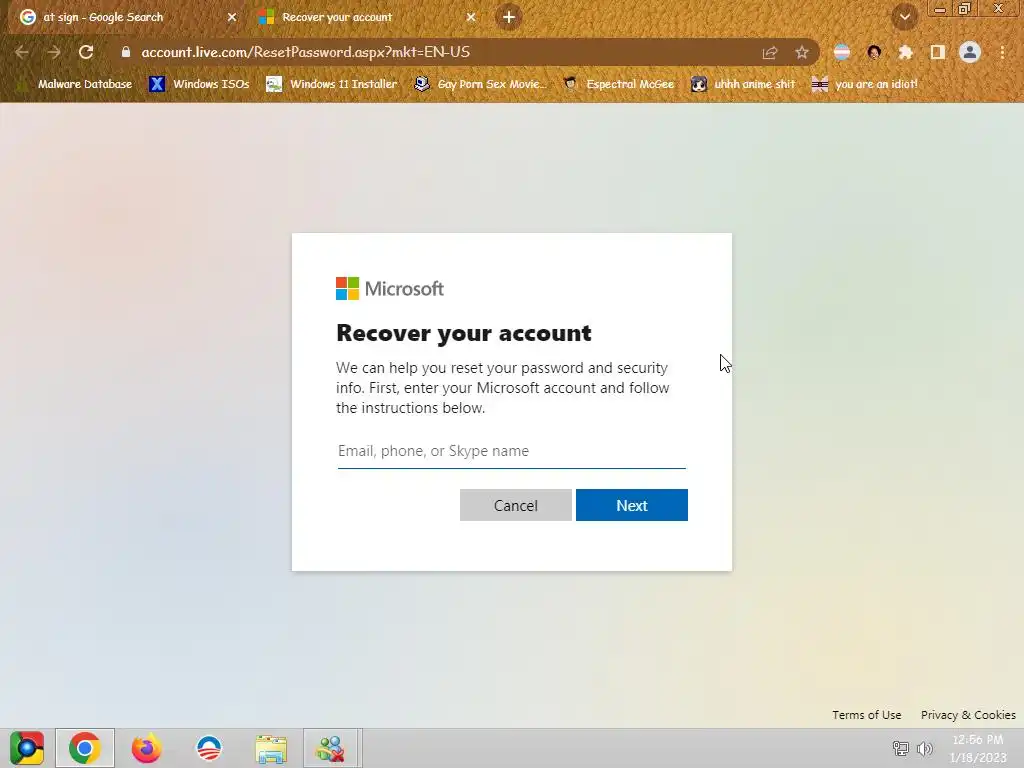Open the Windows ISOs bookmark
Screen dimensions: 1024x768
(x=200, y=84)
